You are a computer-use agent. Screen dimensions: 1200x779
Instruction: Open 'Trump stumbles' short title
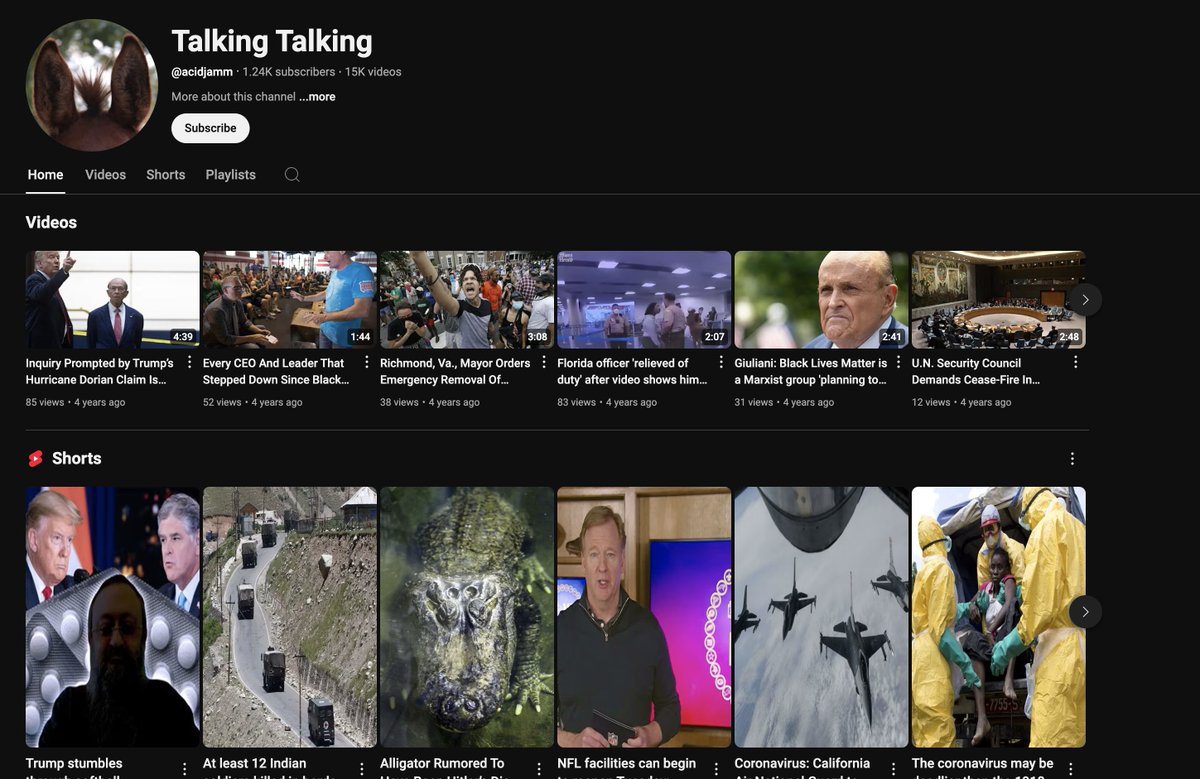point(74,766)
